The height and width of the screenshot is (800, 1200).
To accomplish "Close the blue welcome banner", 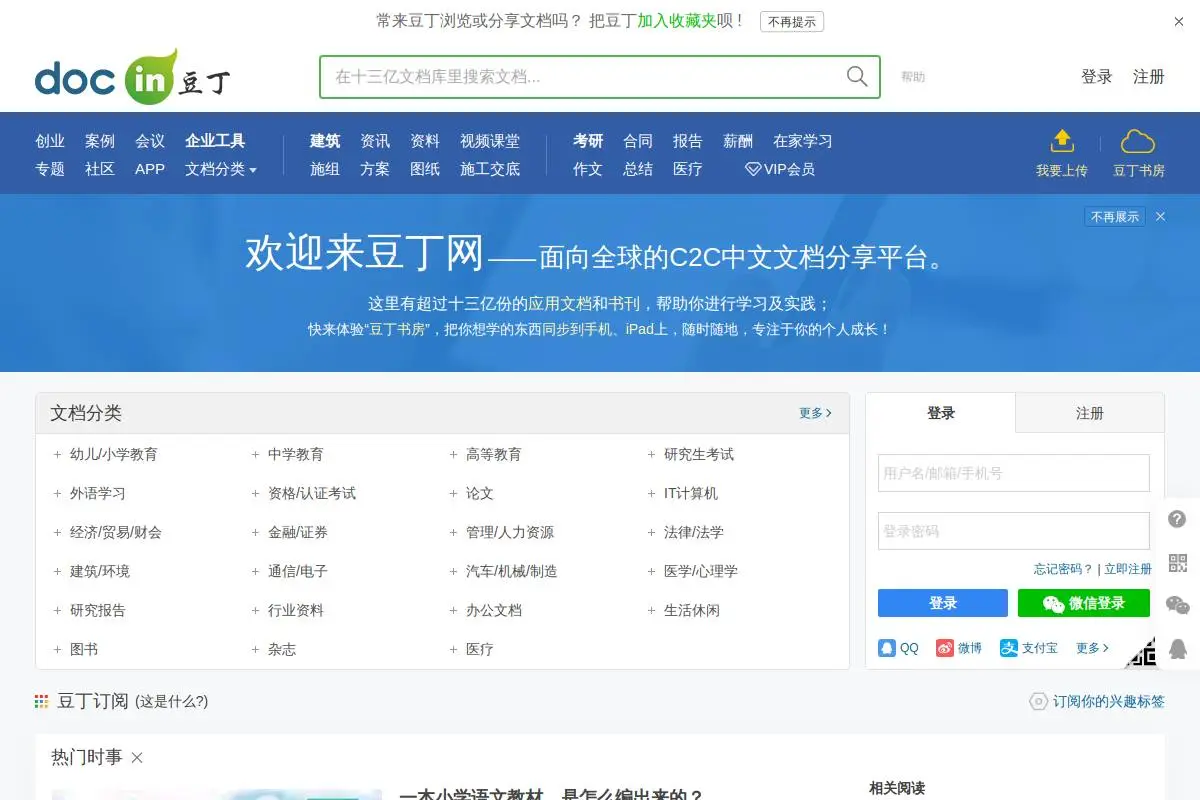I will [1161, 217].
